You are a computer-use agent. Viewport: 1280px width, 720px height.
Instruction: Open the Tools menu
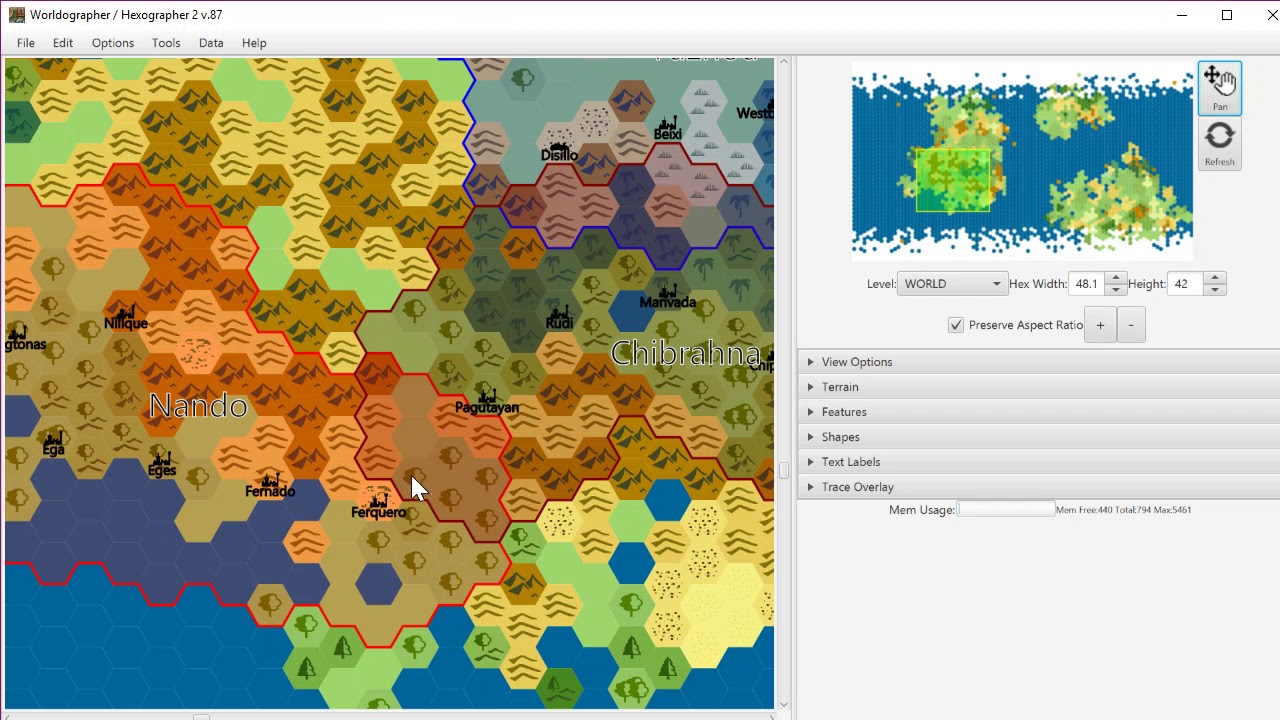coord(166,43)
